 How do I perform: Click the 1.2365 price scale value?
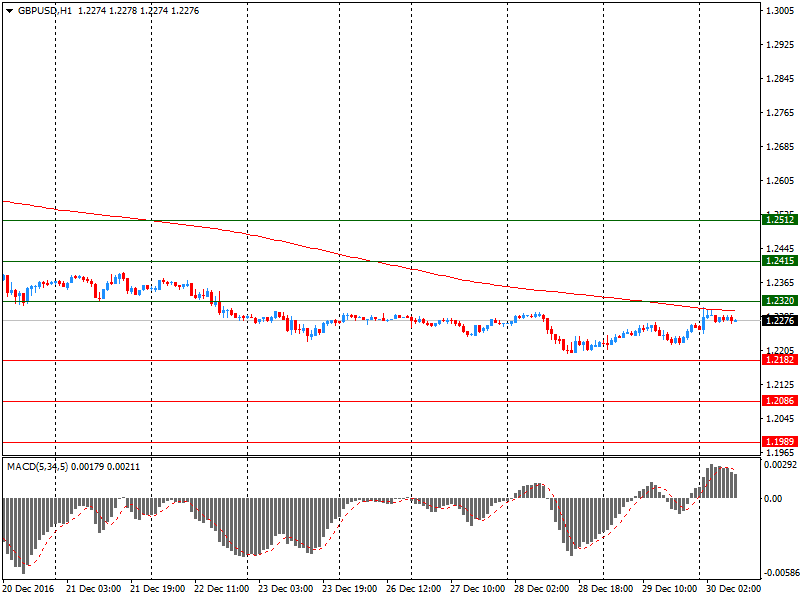click(x=780, y=283)
